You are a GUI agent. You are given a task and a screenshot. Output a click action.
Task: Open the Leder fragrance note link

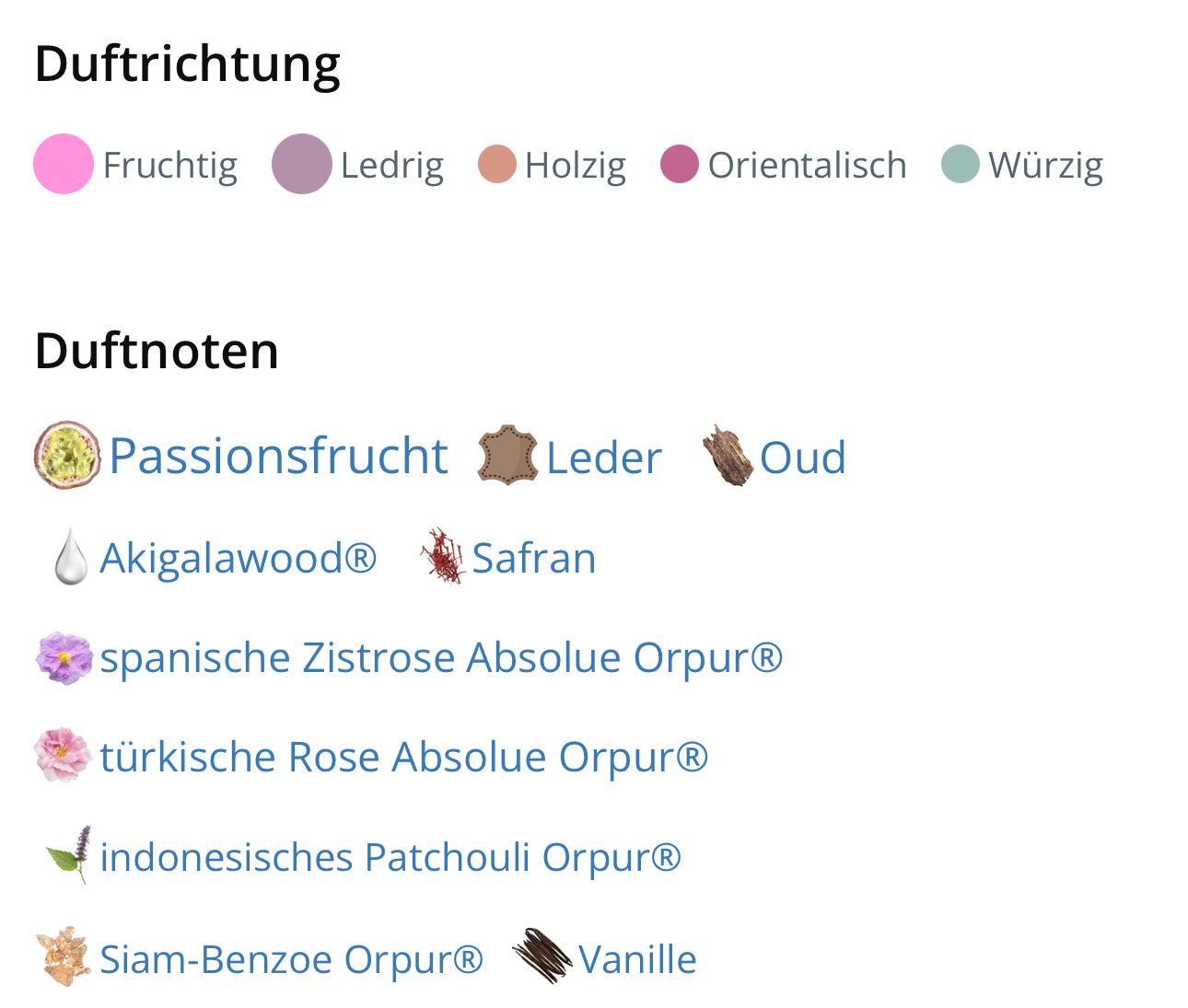[x=604, y=458]
